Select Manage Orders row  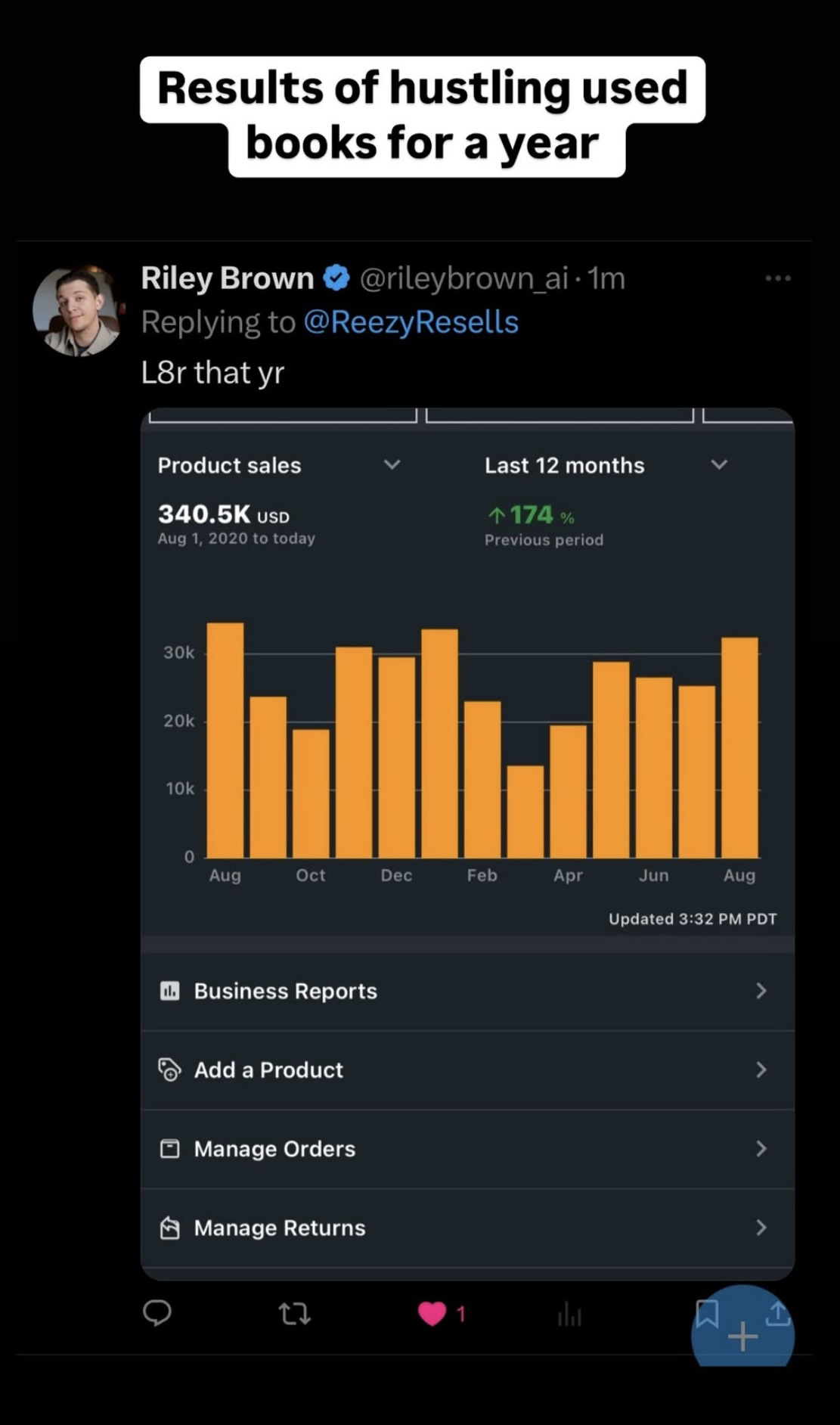(467, 1148)
